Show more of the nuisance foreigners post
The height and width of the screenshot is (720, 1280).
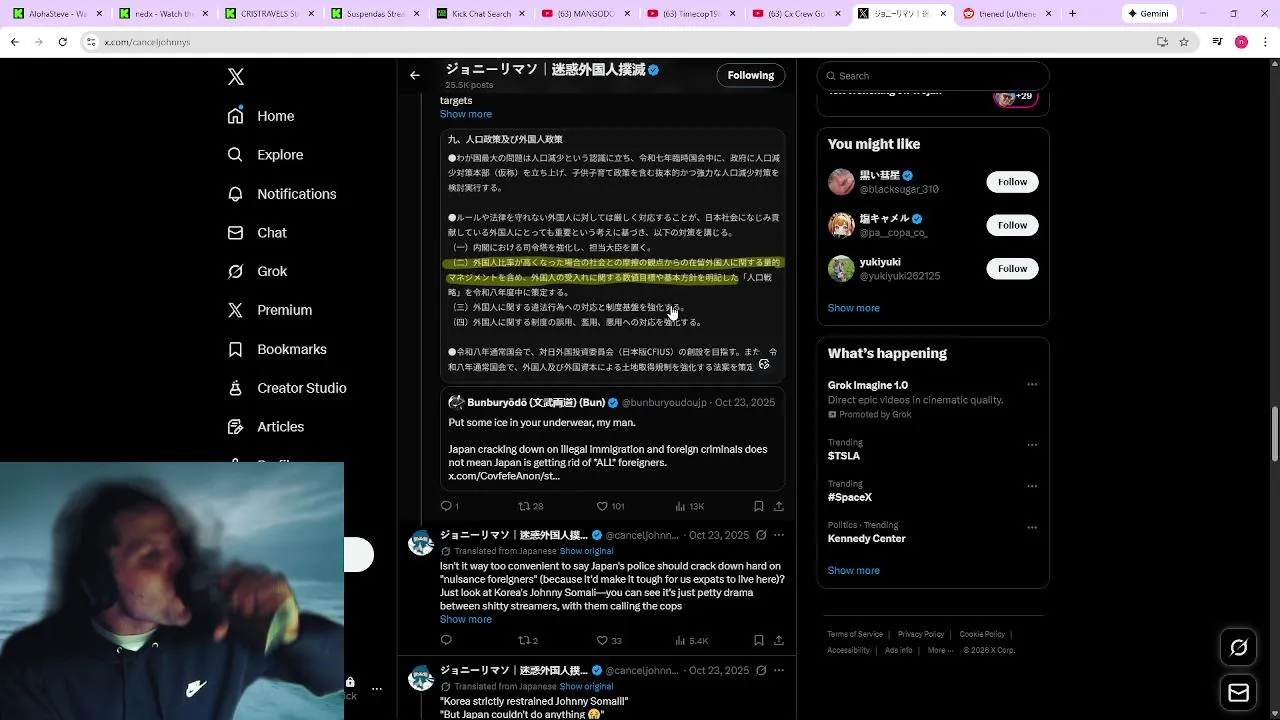[x=466, y=620]
